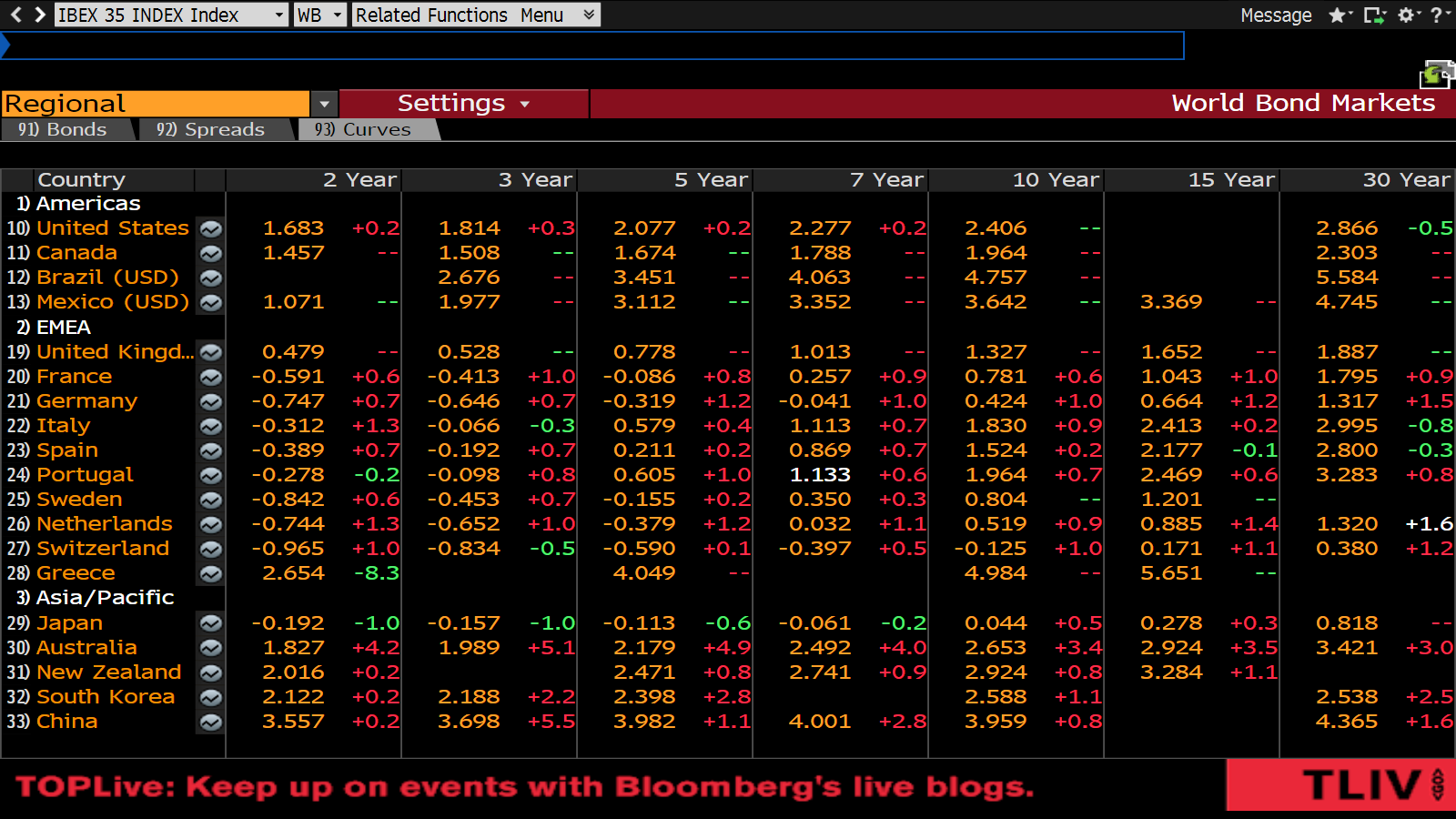Open the window pop-out options icon

1374,15
